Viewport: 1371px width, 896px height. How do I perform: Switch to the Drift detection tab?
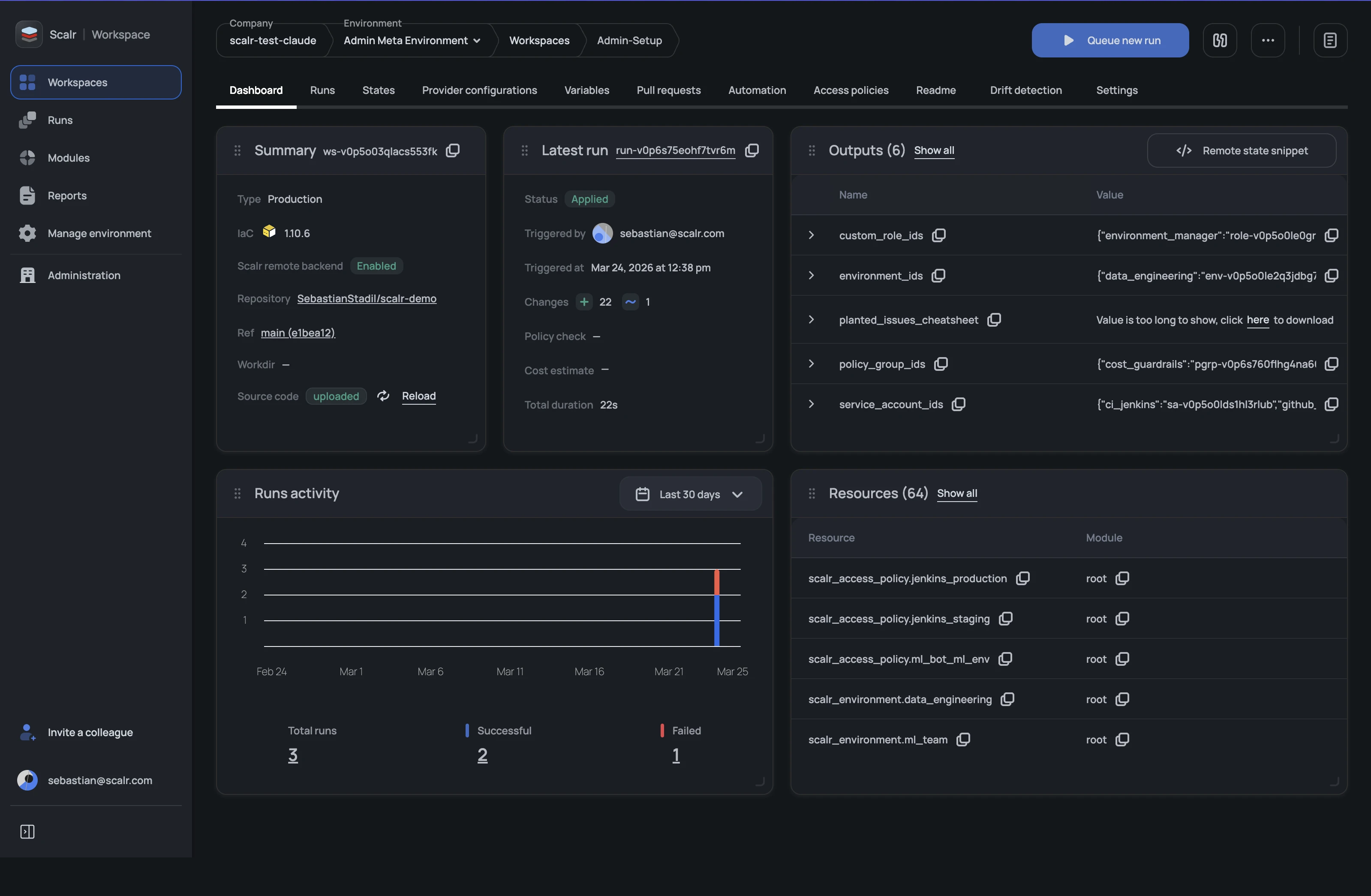[1025, 90]
